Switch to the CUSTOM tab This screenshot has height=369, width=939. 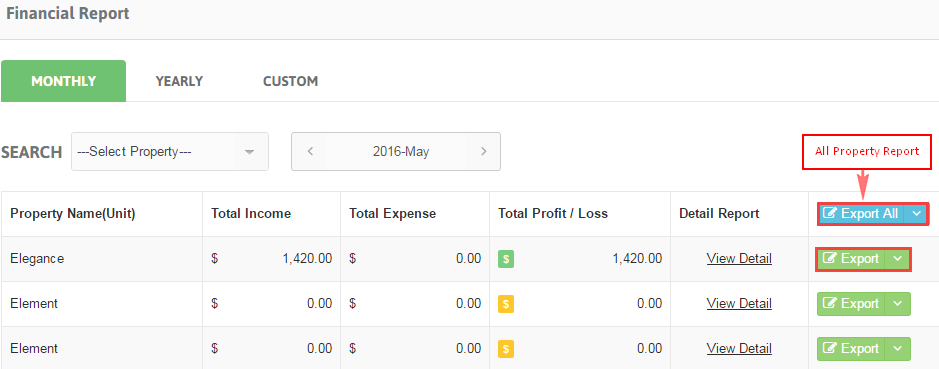tap(290, 81)
